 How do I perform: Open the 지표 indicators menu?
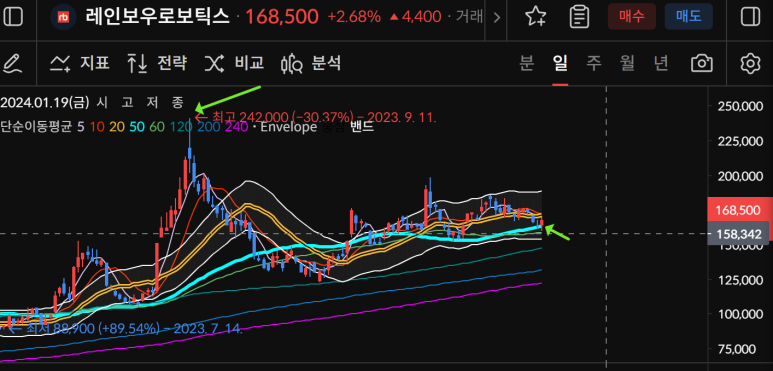(79, 63)
